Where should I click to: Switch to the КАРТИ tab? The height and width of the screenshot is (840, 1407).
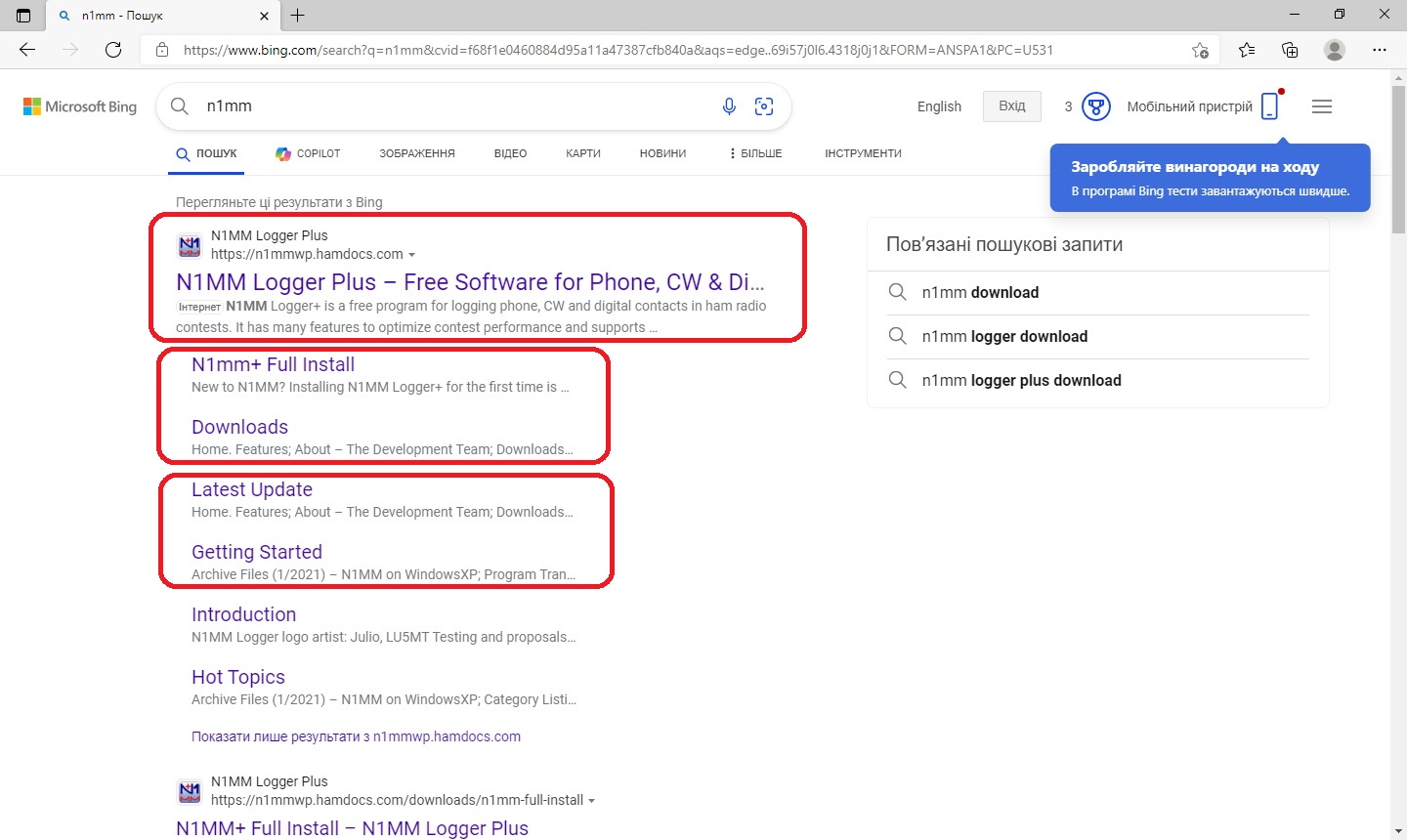coord(583,153)
